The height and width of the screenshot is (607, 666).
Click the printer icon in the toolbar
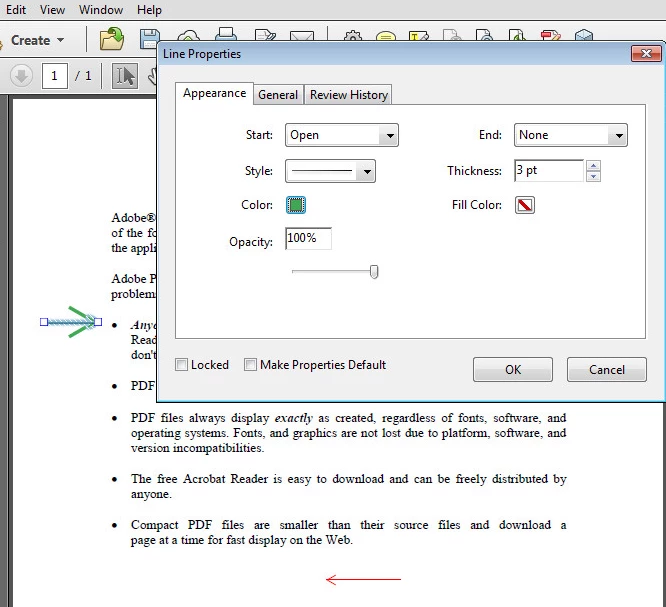226,34
